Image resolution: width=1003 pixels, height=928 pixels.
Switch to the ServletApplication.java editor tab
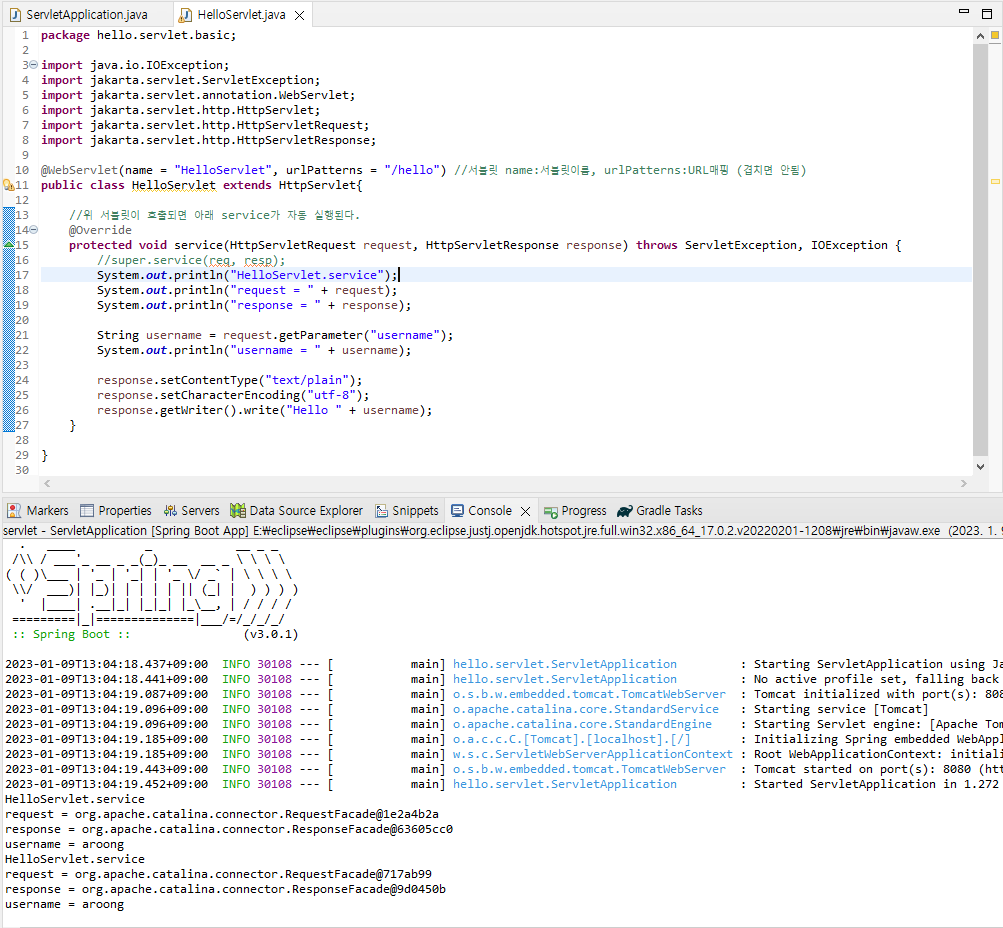click(79, 15)
